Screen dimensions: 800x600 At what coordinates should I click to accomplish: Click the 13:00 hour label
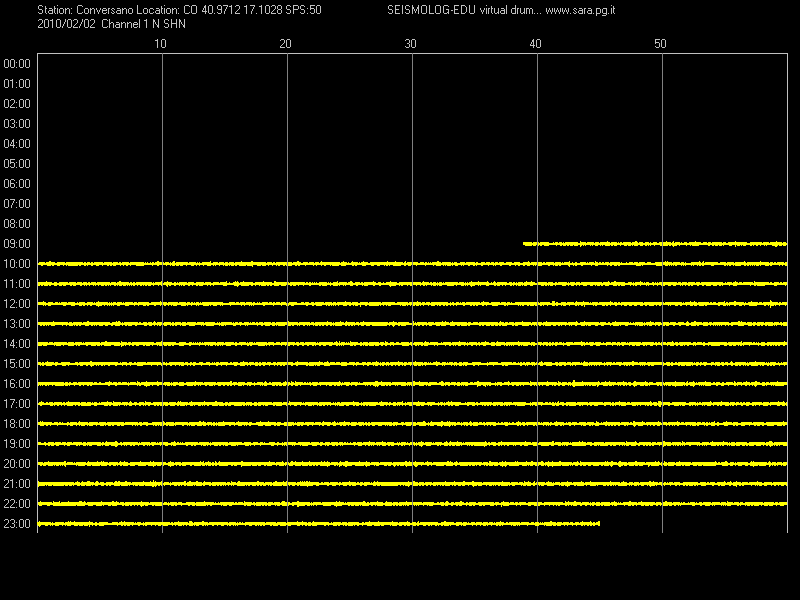17,323
